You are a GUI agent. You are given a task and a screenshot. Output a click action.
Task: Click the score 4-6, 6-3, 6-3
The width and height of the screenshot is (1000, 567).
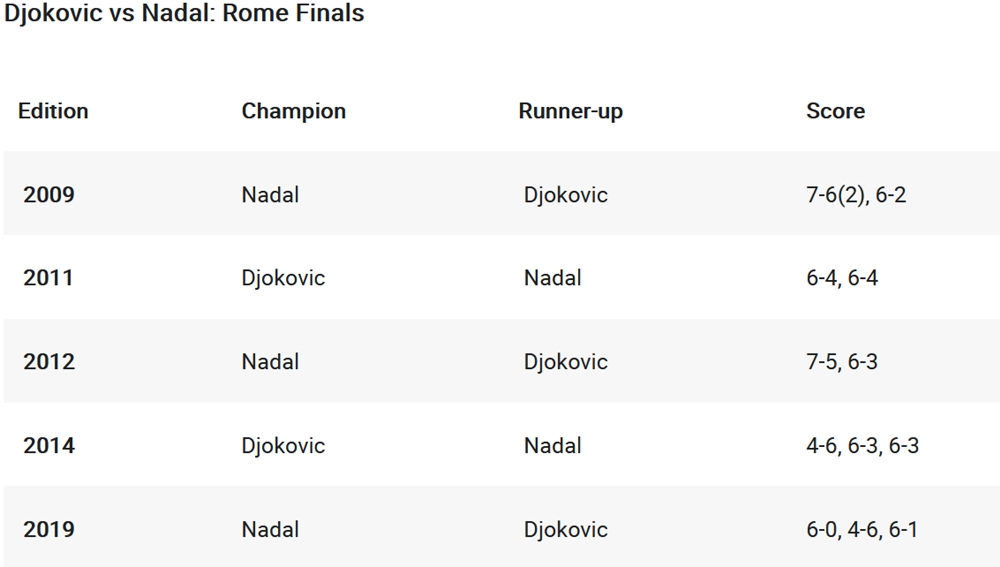pos(862,445)
